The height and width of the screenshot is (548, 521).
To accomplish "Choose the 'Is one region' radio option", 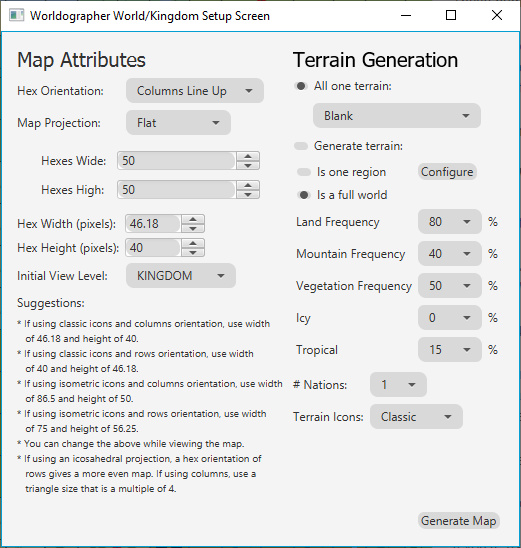I will [304, 172].
